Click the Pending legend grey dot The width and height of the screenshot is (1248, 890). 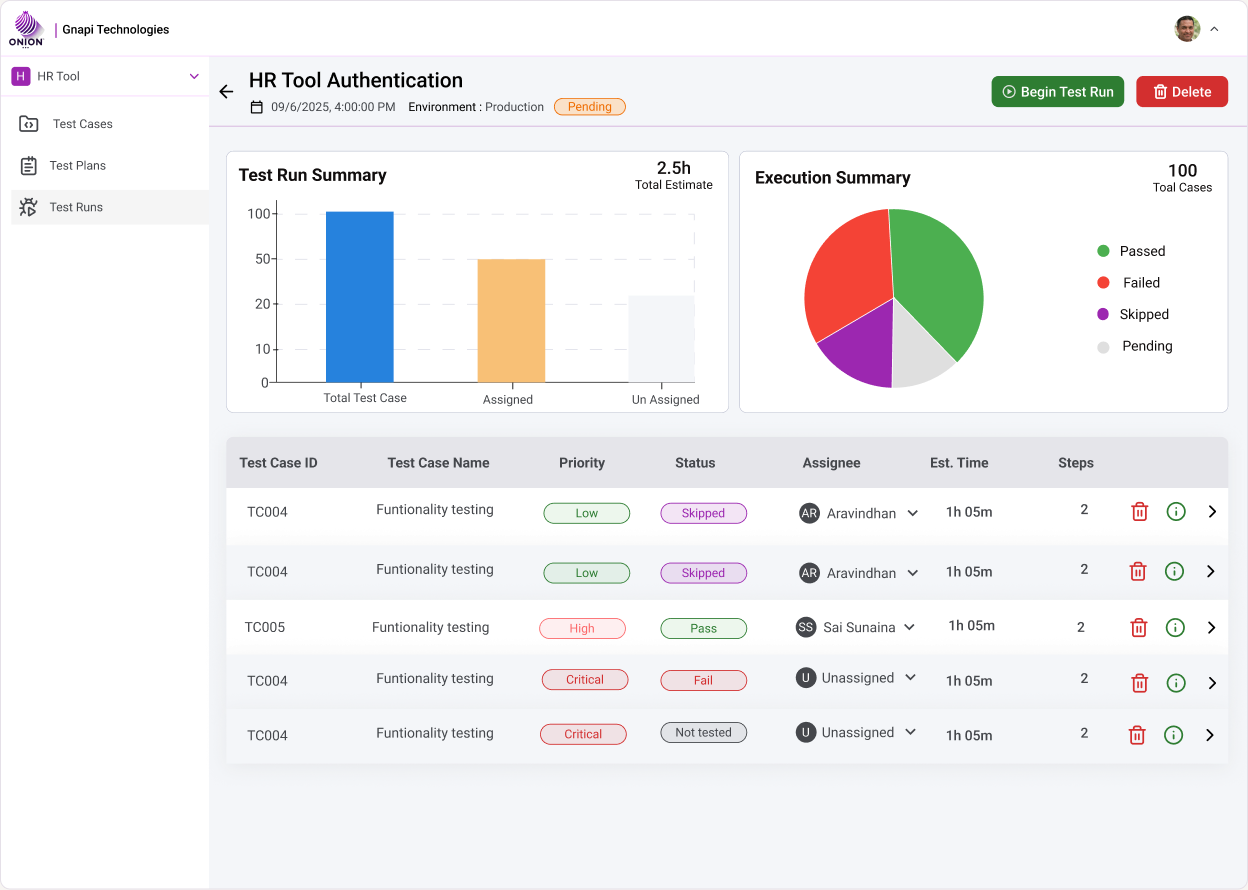(x=1103, y=347)
